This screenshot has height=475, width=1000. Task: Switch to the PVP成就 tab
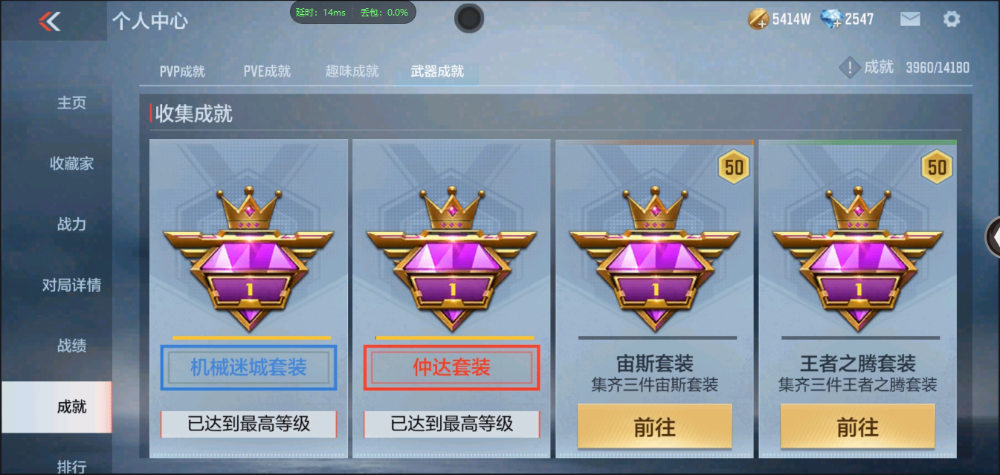click(182, 71)
